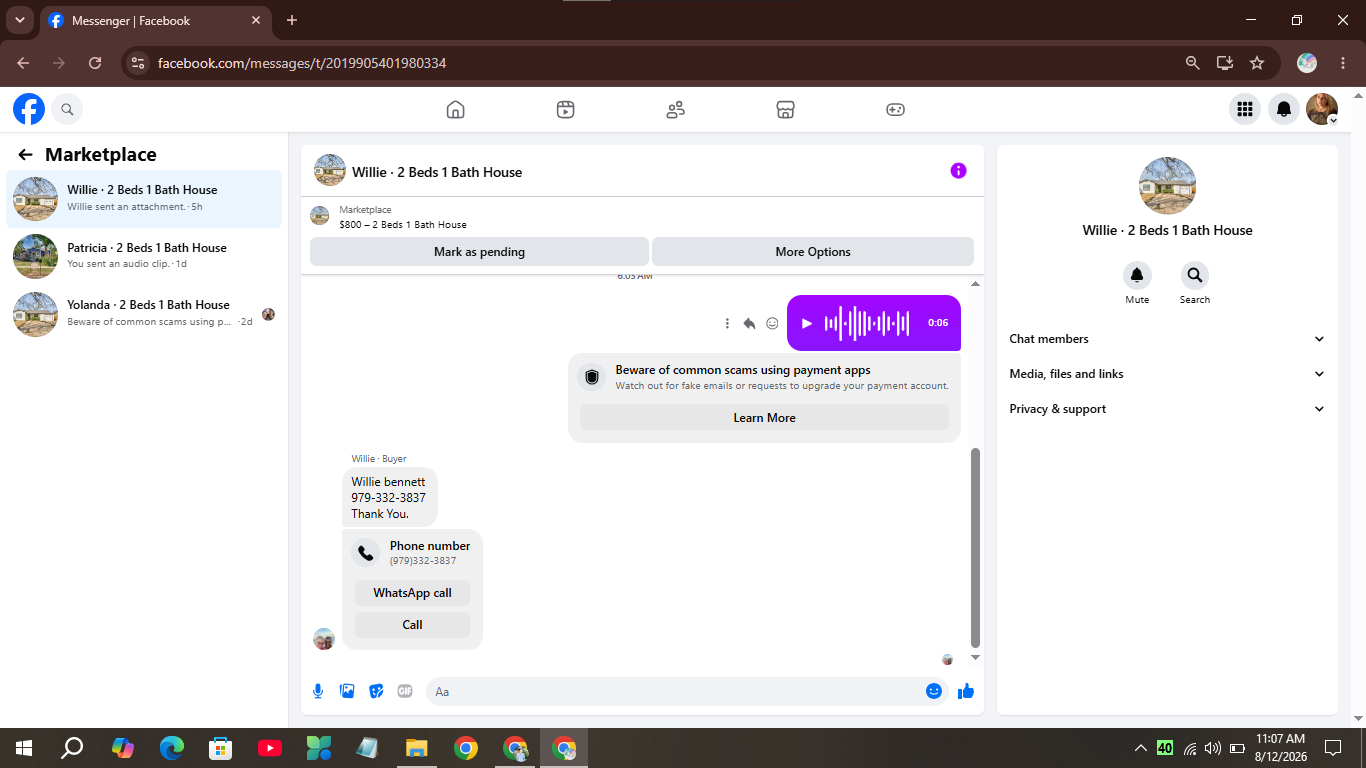View site information icon

138,63
